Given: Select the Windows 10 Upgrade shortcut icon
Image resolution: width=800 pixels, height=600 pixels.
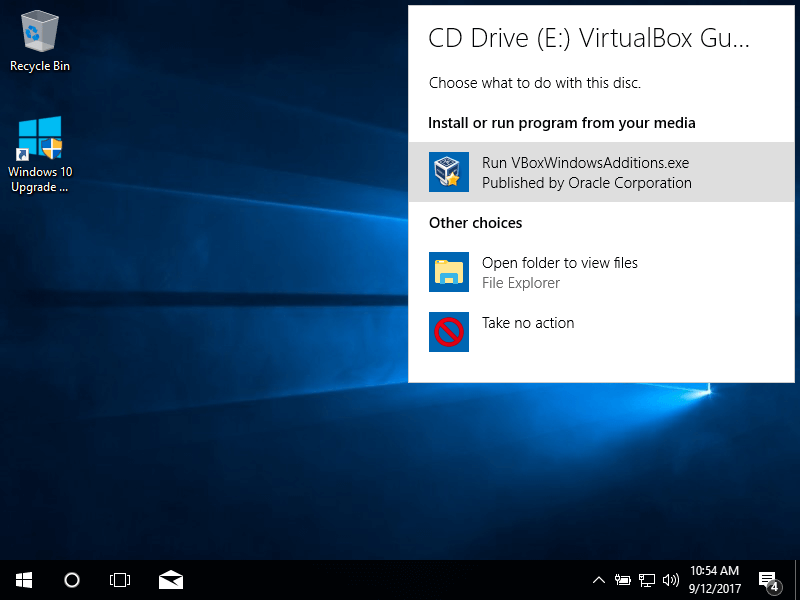Looking at the screenshot, I should click(x=40, y=138).
